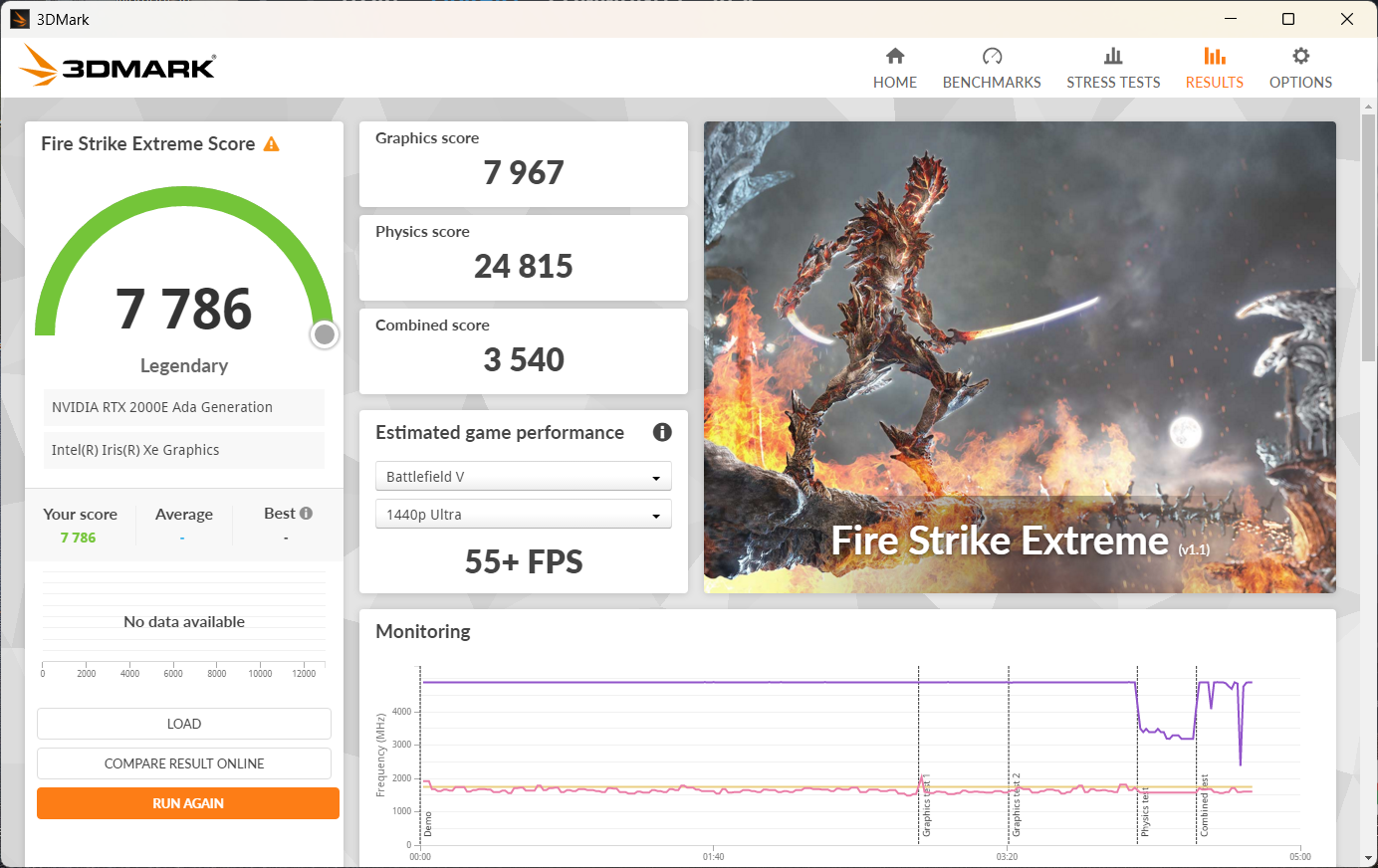This screenshot has width=1378, height=868.
Task: Click the orange warning triangle next to score title
Action: [271, 144]
